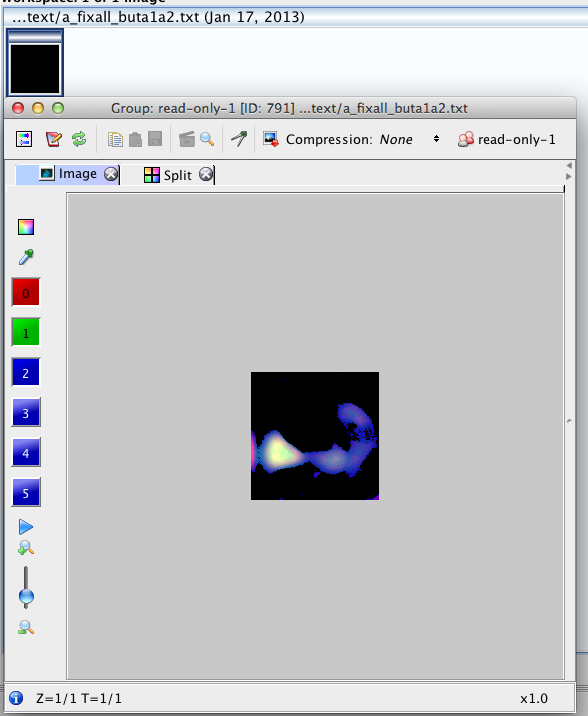Click the measurement compass tool
Viewport: 588px width, 716px height.
[239, 139]
